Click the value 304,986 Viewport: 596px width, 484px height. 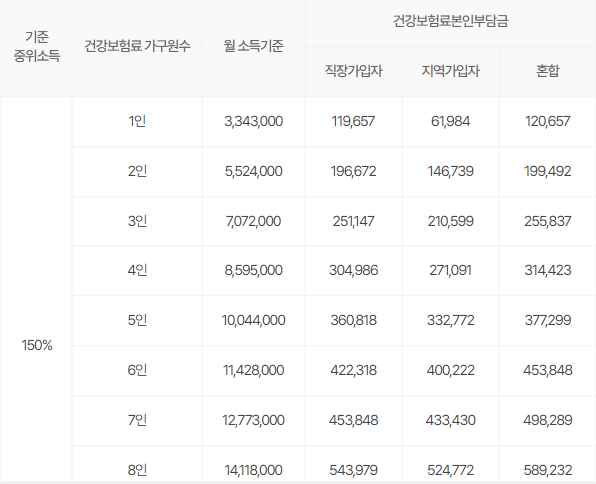[353, 270]
